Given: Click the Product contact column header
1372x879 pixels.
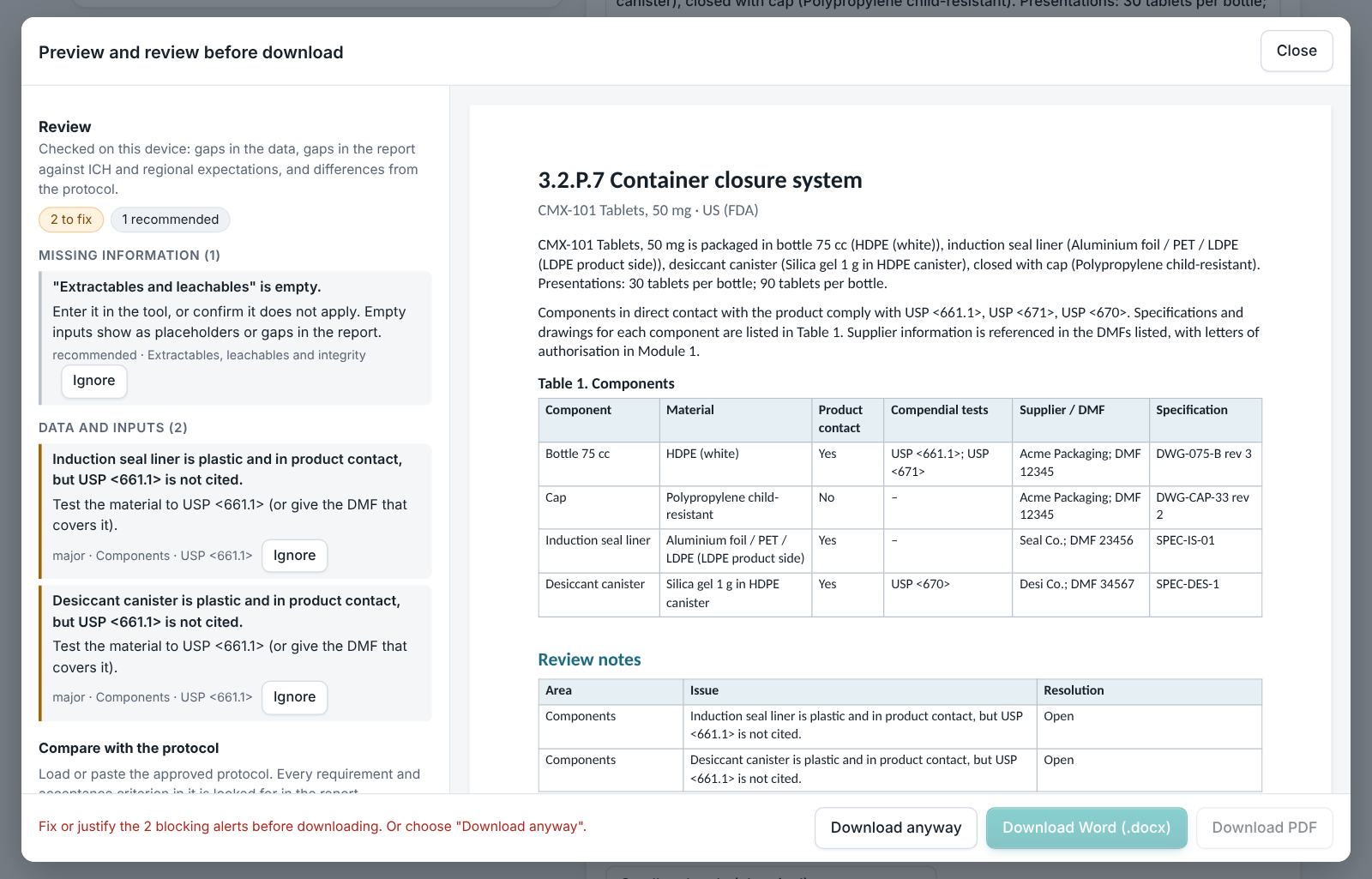Looking at the screenshot, I should [x=847, y=420].
